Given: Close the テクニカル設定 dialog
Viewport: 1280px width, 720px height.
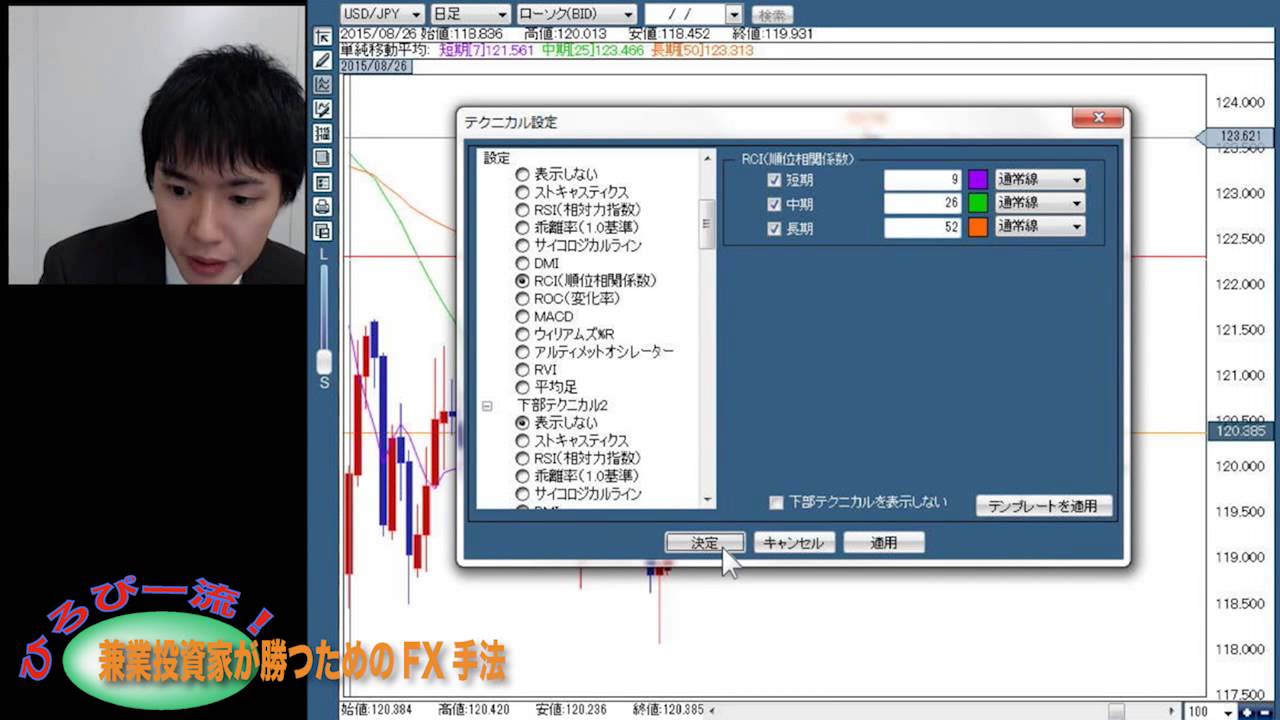Looking at the screenshot, I should pyautogui.click(x=1097, y=118).
